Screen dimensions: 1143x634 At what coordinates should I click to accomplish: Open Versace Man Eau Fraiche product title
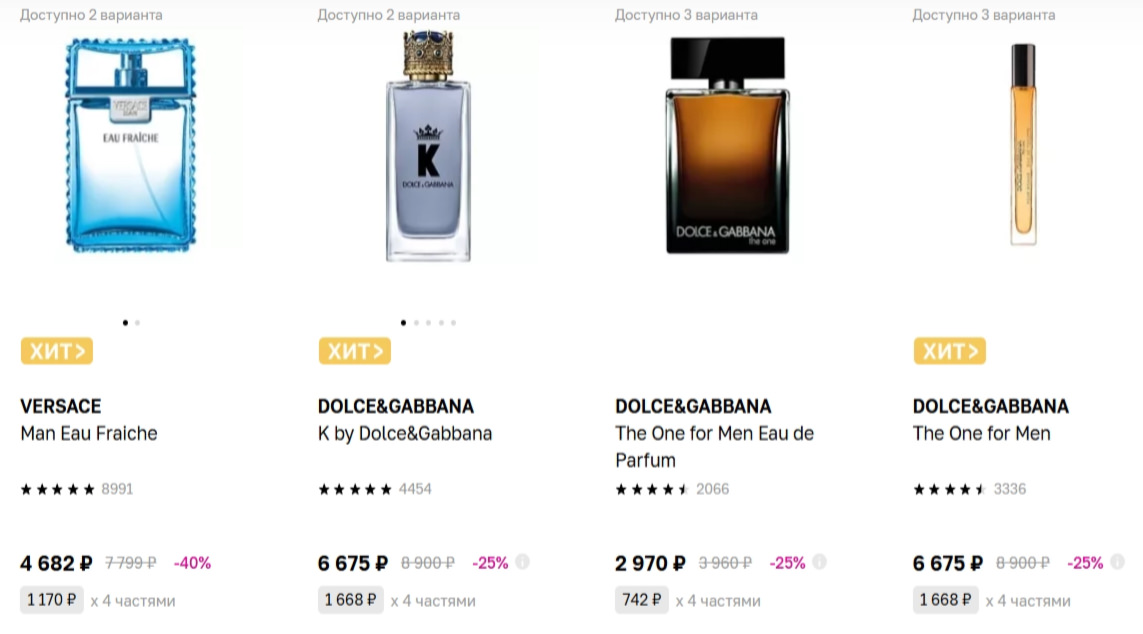click(89, 433)
